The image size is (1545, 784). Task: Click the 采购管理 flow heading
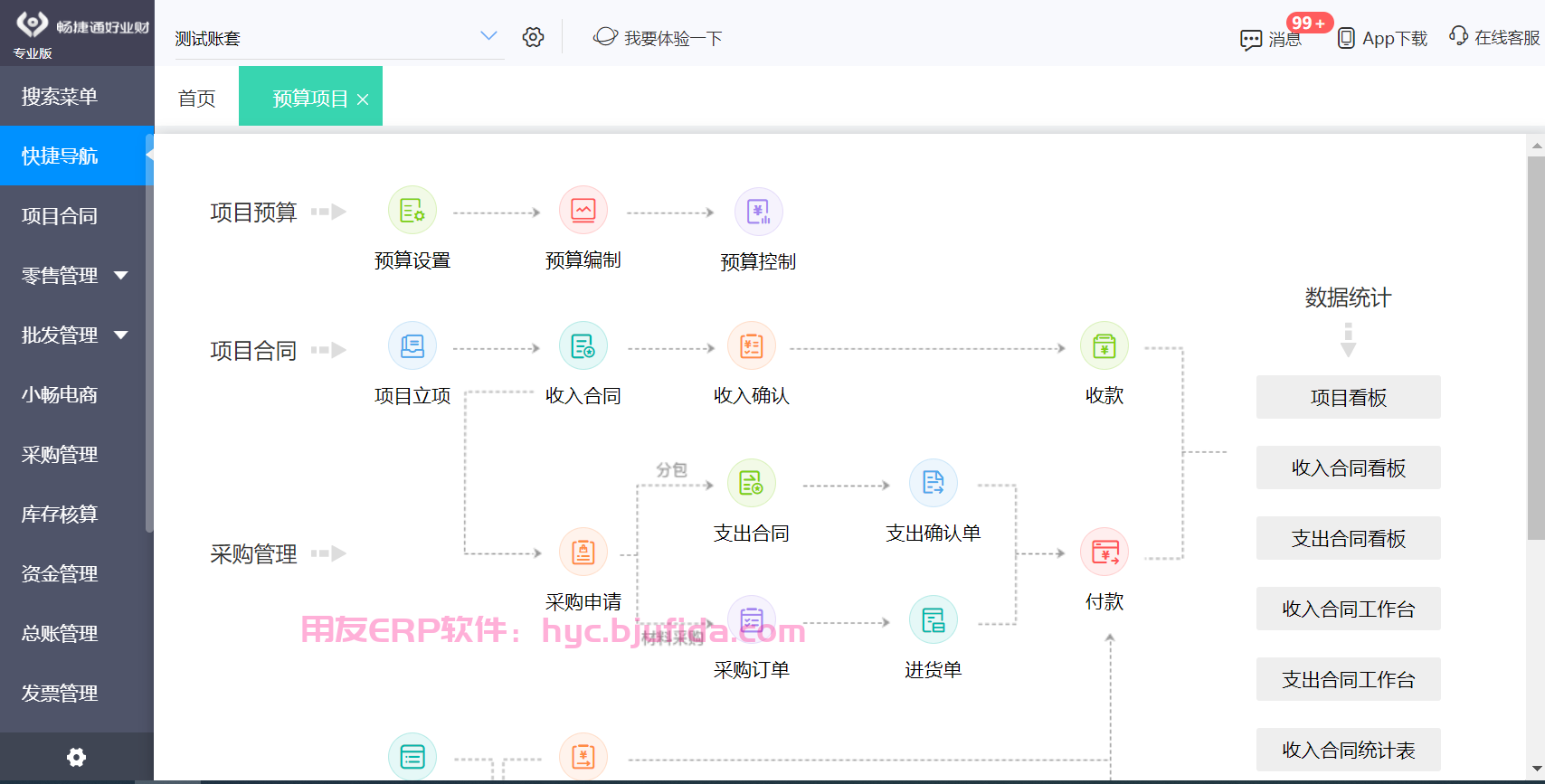tap(253, 553)
